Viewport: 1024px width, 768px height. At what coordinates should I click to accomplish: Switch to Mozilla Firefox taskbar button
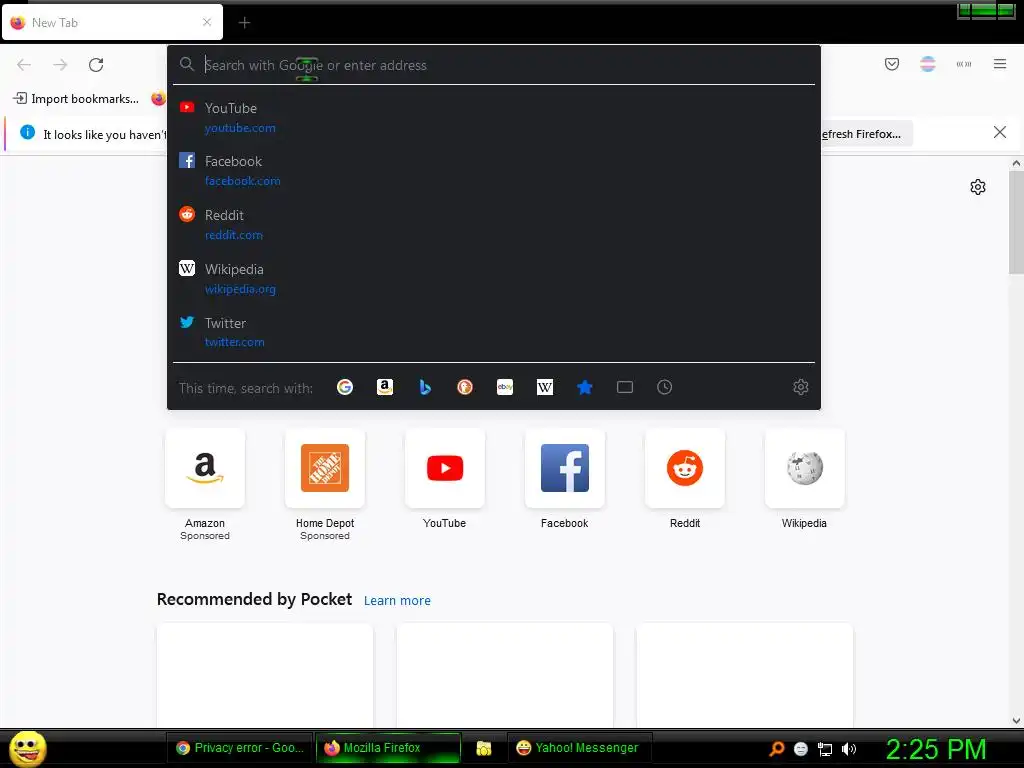pyautogui.click(x=388, y=748)
